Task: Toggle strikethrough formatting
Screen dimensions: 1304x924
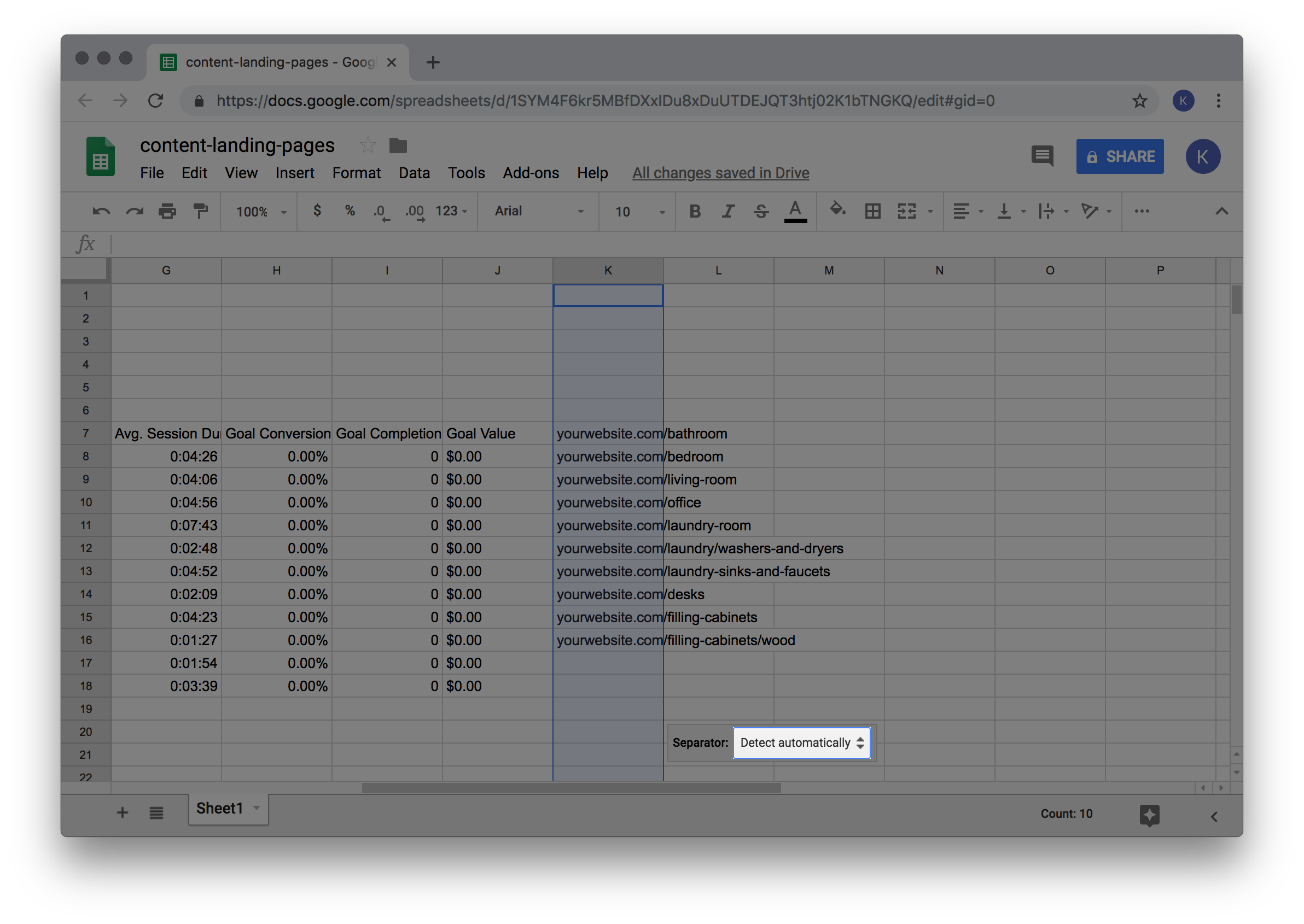Action: tap(761, 212)
